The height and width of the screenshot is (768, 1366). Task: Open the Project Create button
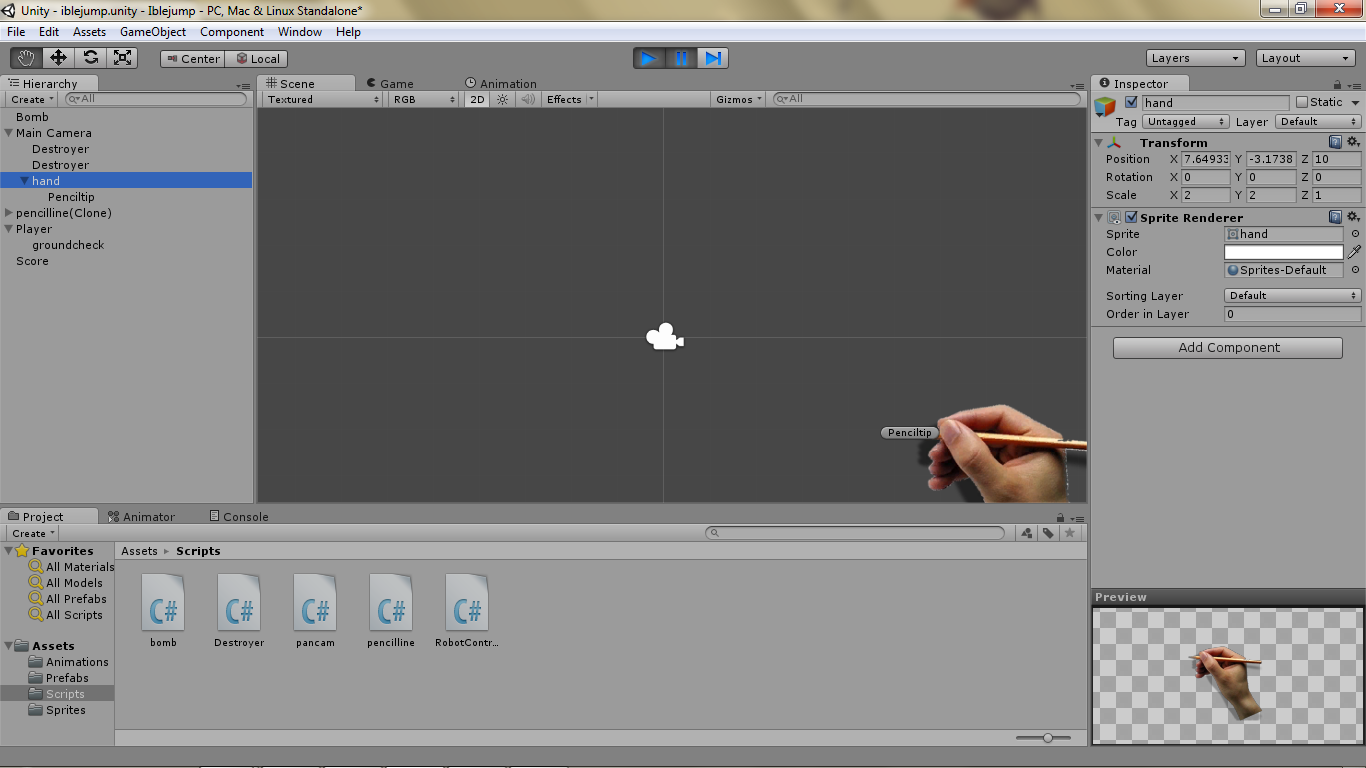tap(32, 533)
